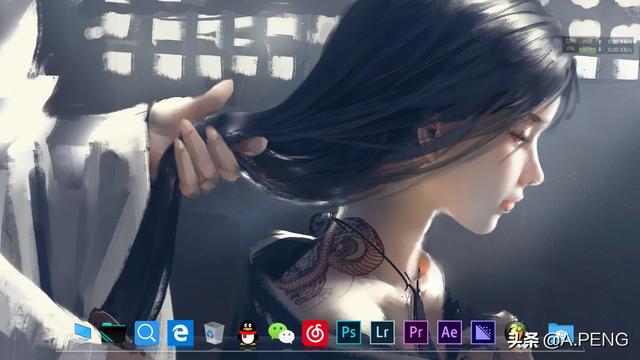Open the Recycle Bin icon

214,333
